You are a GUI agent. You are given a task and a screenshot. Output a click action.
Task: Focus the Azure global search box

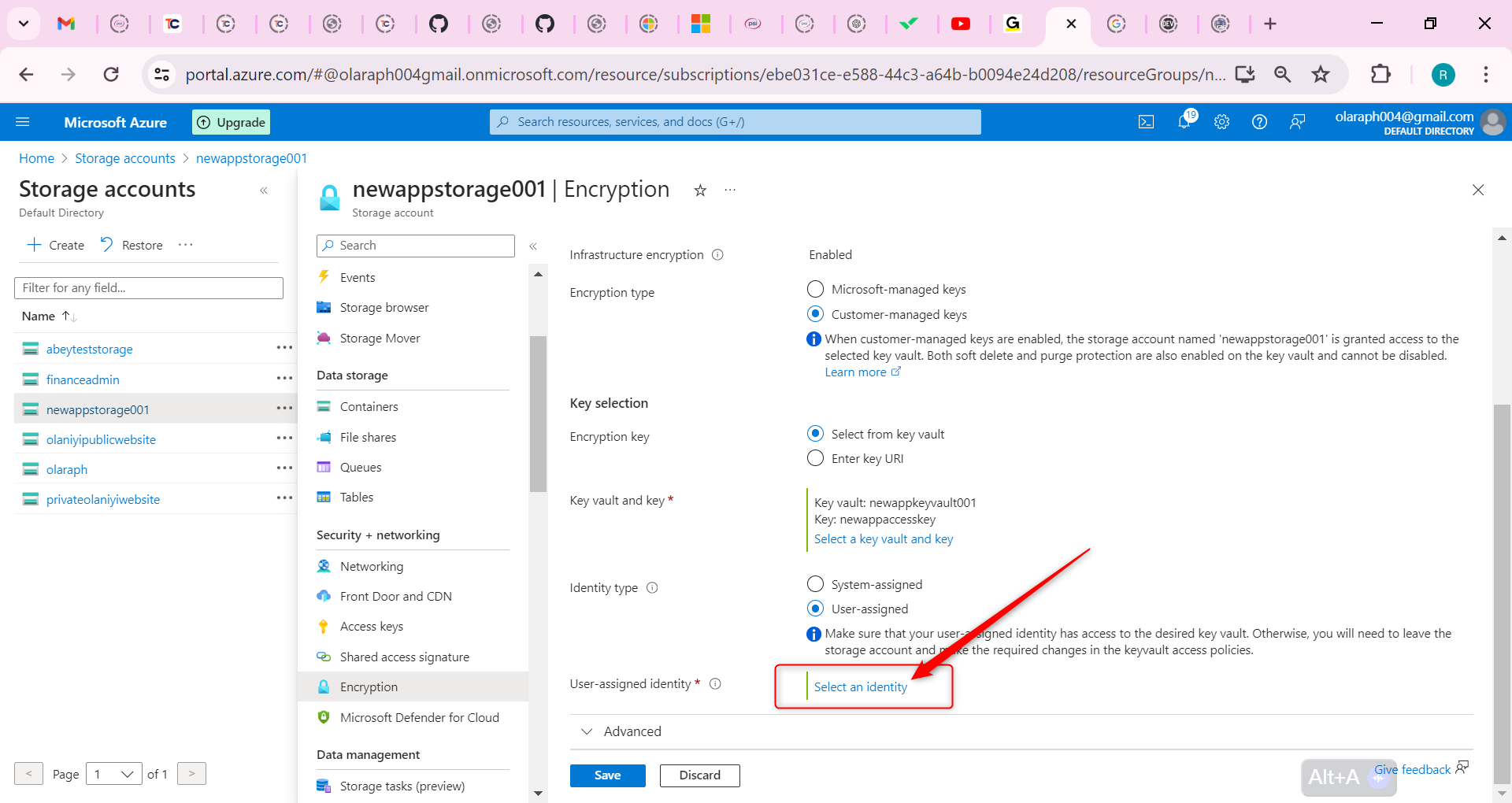[x=736, y=122]
